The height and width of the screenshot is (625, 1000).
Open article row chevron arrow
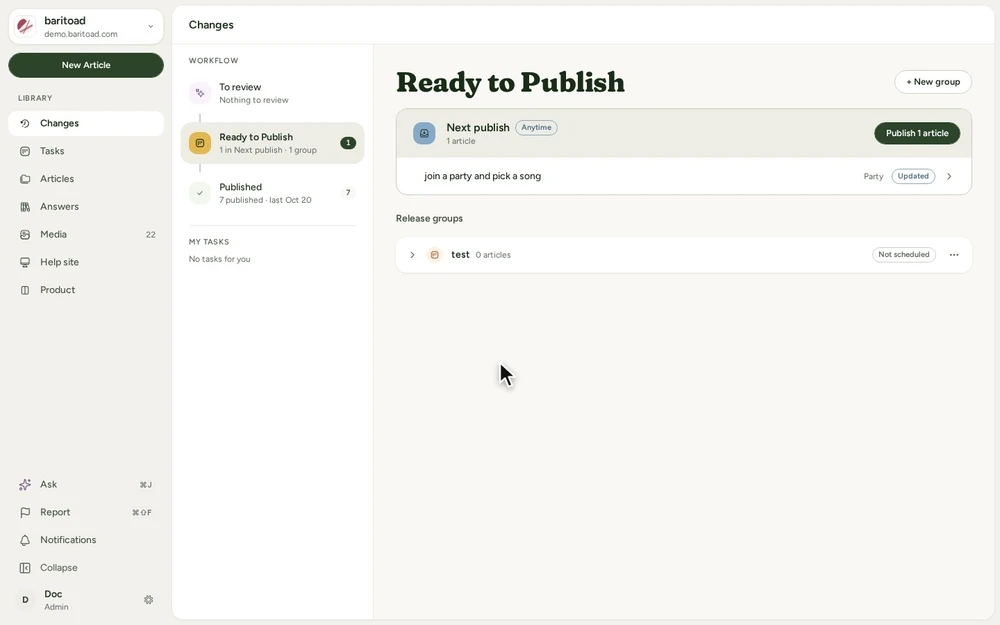click(x=949, y=177)
